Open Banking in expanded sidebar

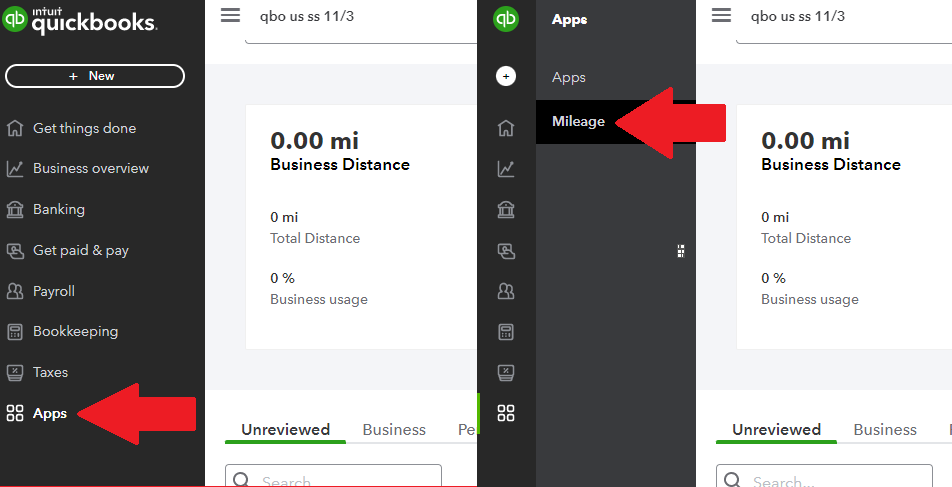59,209
